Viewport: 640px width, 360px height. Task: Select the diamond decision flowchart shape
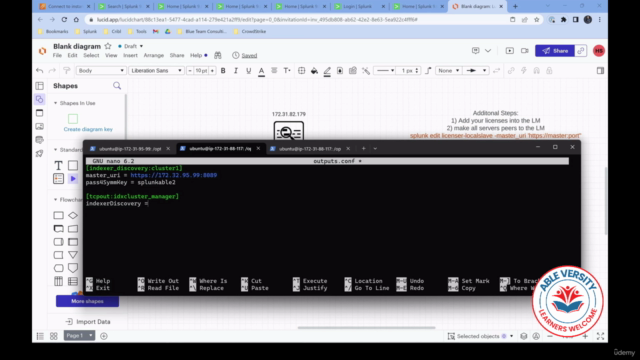tap(73, 215)
